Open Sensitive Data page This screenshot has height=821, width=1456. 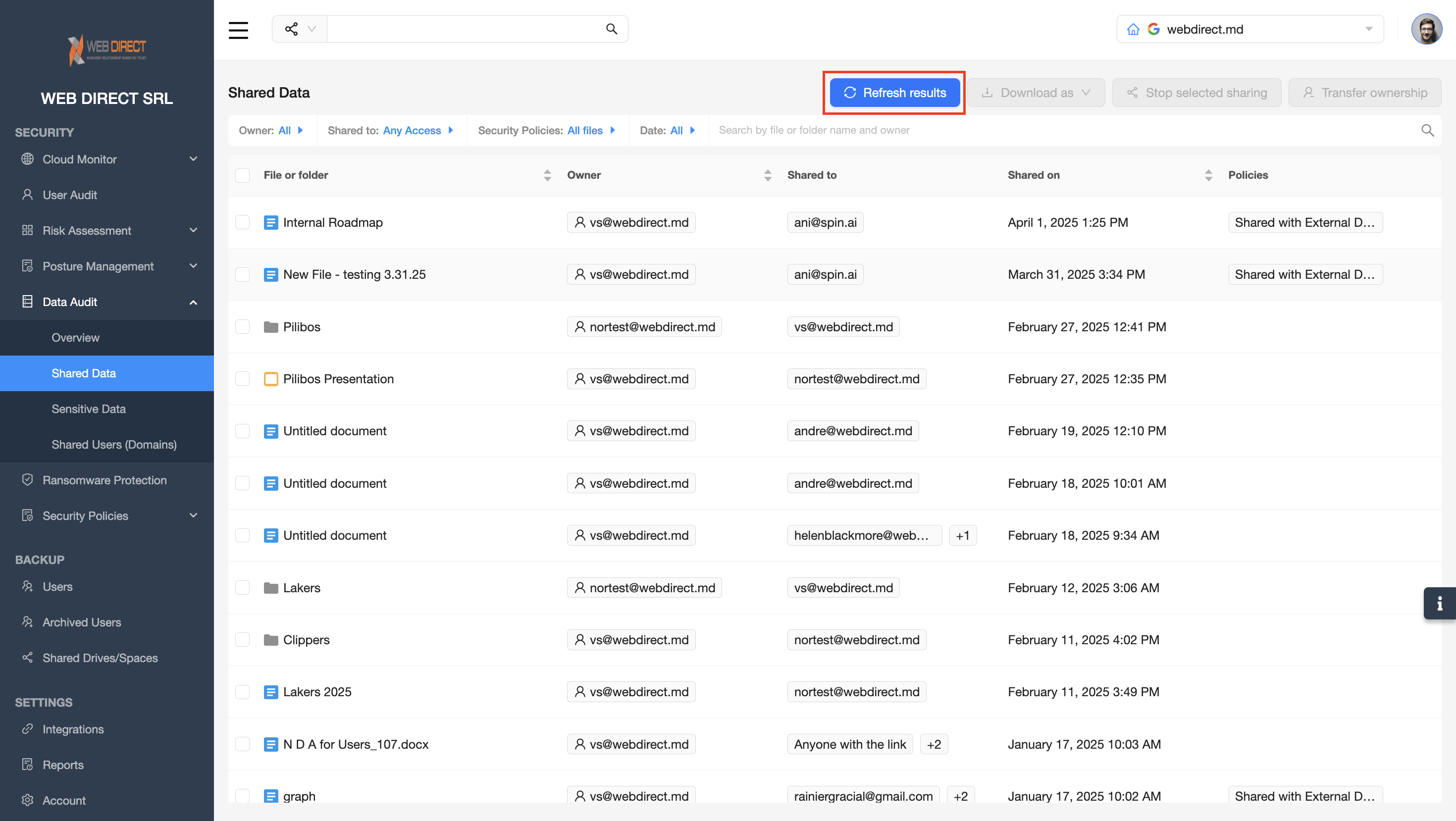(107, 409)
